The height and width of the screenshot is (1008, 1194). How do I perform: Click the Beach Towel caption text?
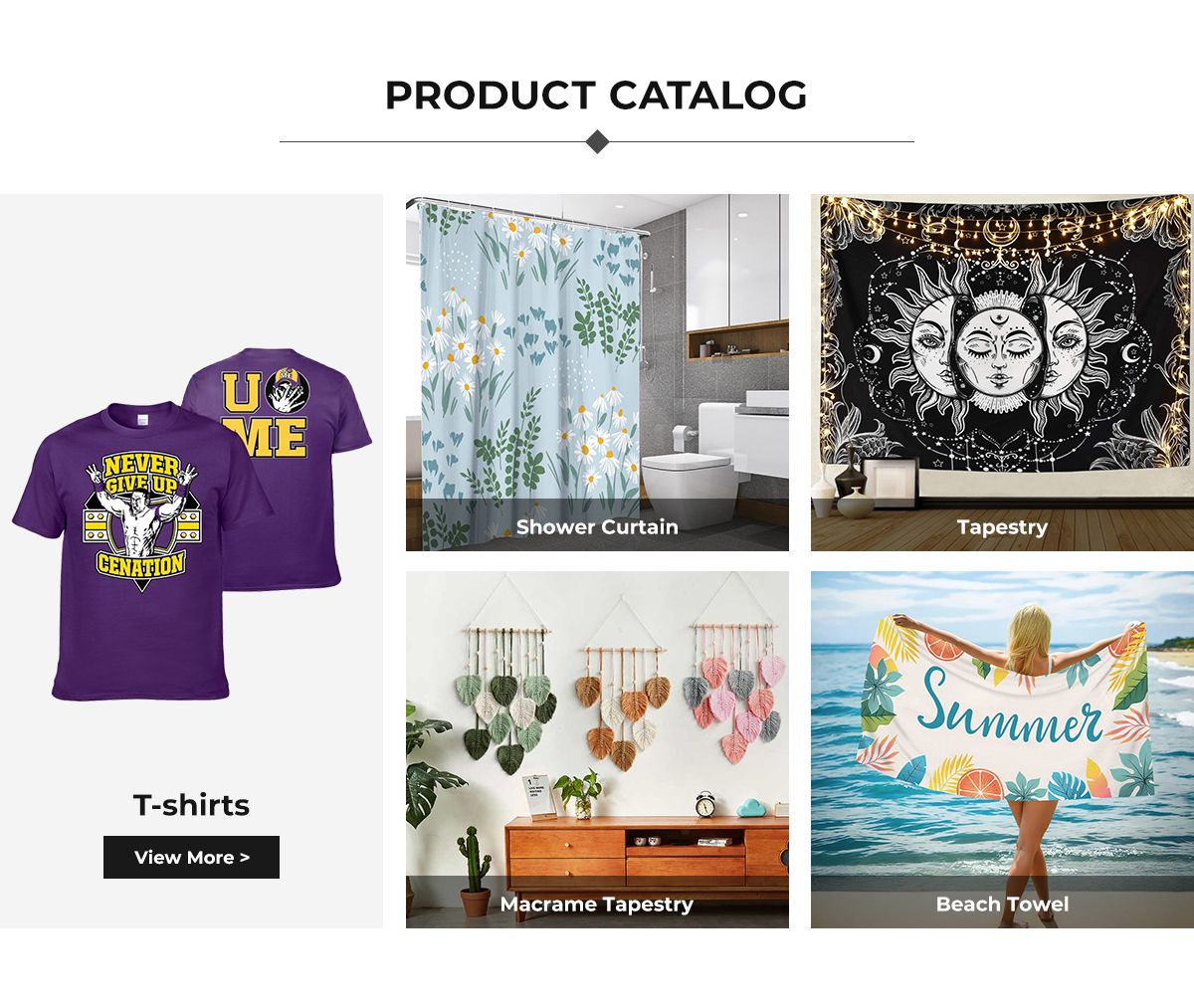tap(1002, 905)
